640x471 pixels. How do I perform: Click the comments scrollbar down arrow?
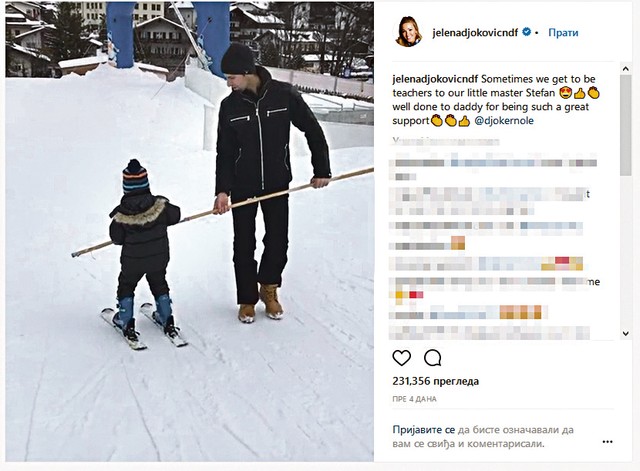pos(625,333)
